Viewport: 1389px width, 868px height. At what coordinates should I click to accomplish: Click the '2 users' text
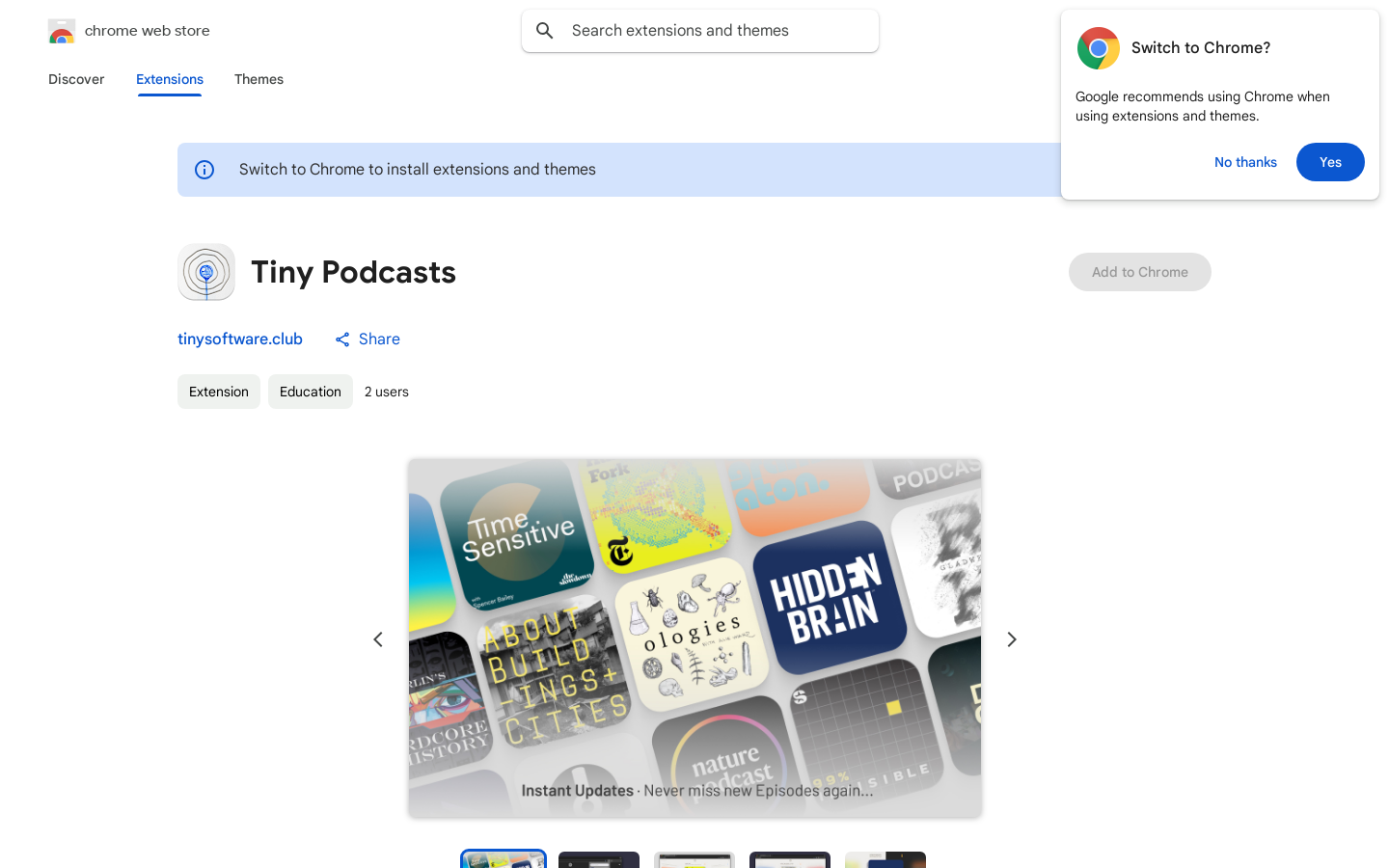(x=387, y=392)
